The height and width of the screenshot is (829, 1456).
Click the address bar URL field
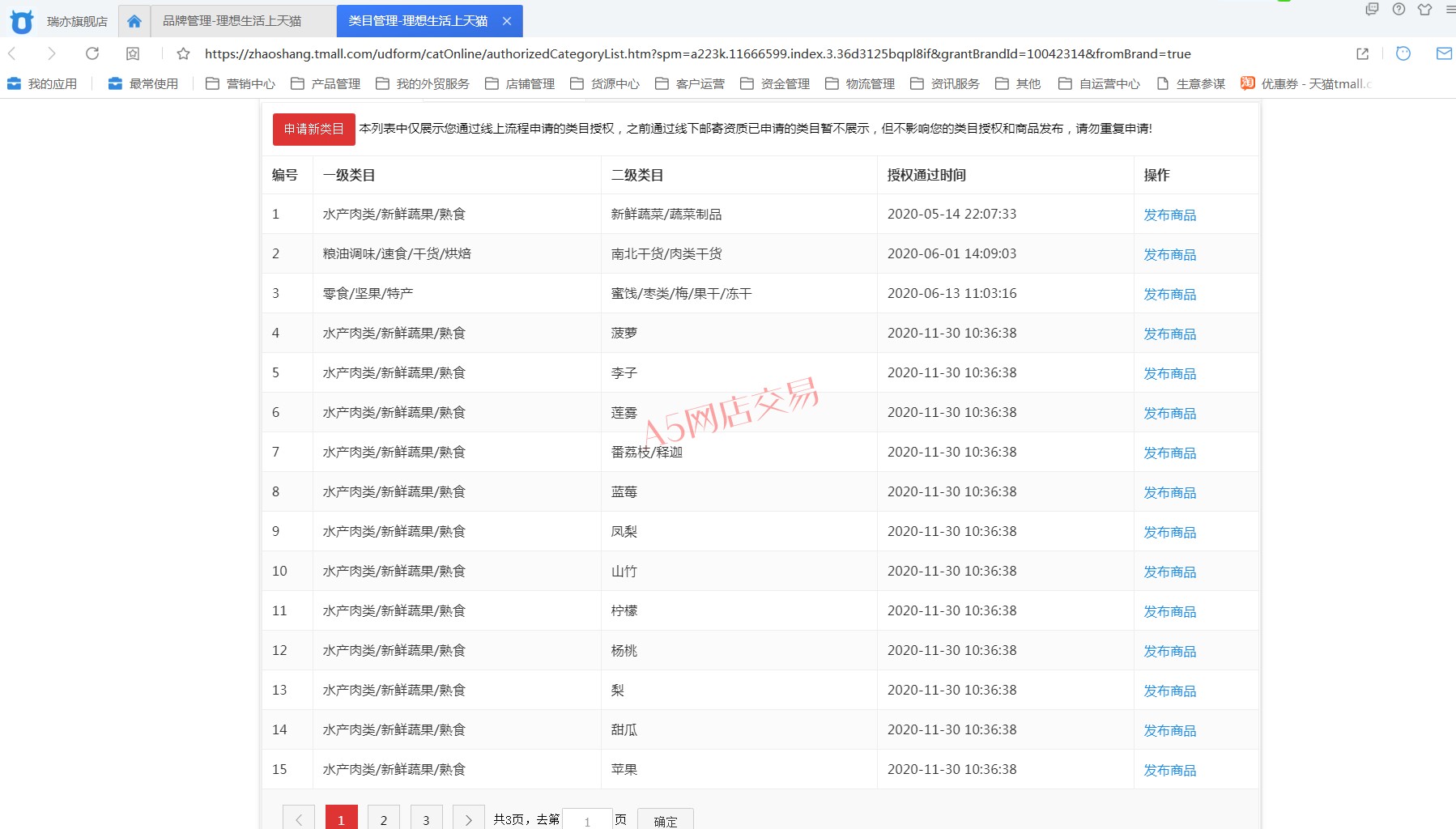click(x=697, y=53)
